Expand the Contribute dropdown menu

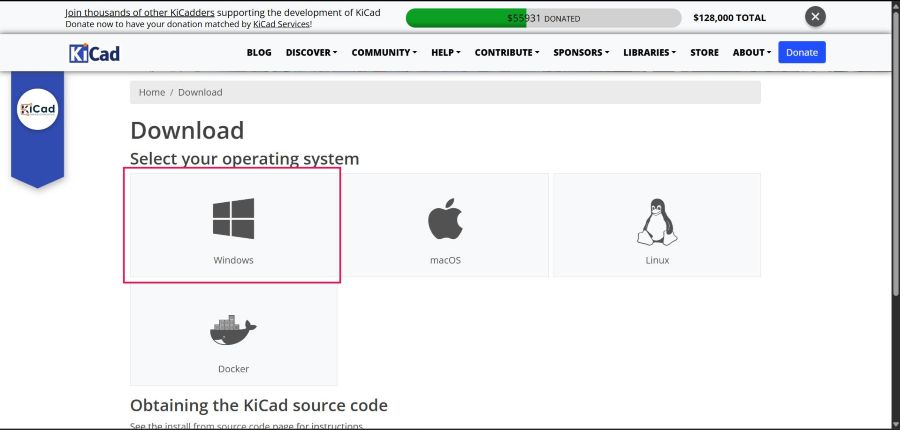click(x=507, y=52)
